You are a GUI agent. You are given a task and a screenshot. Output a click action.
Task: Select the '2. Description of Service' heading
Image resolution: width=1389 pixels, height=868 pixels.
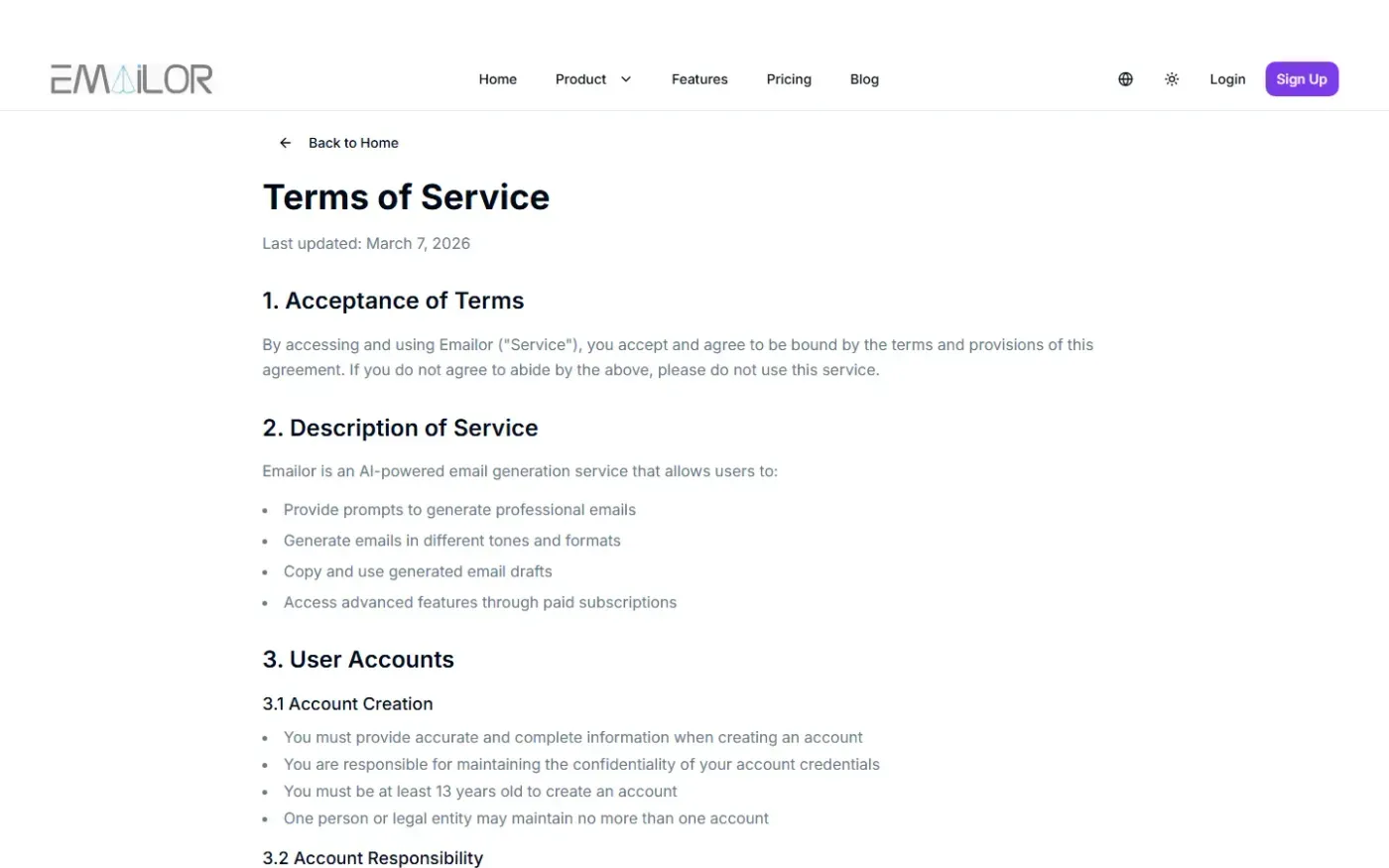[400, 428]
